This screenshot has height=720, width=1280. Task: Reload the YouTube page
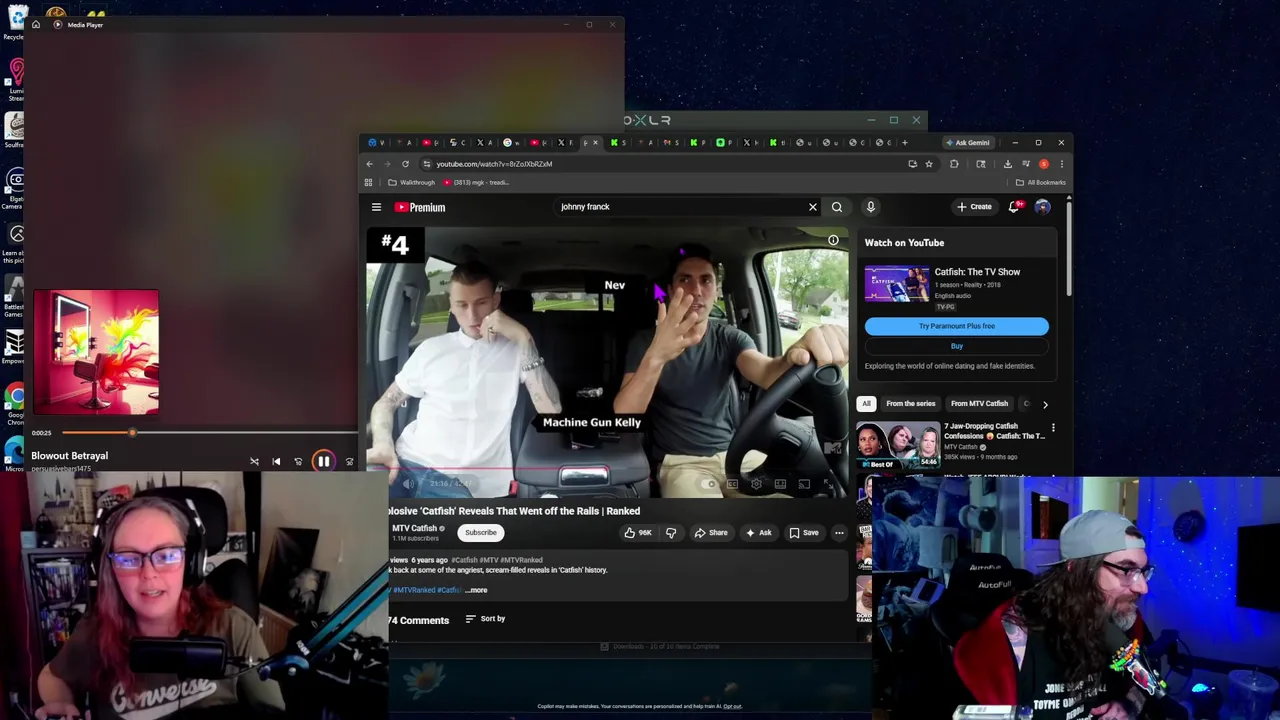coord(405,164)
